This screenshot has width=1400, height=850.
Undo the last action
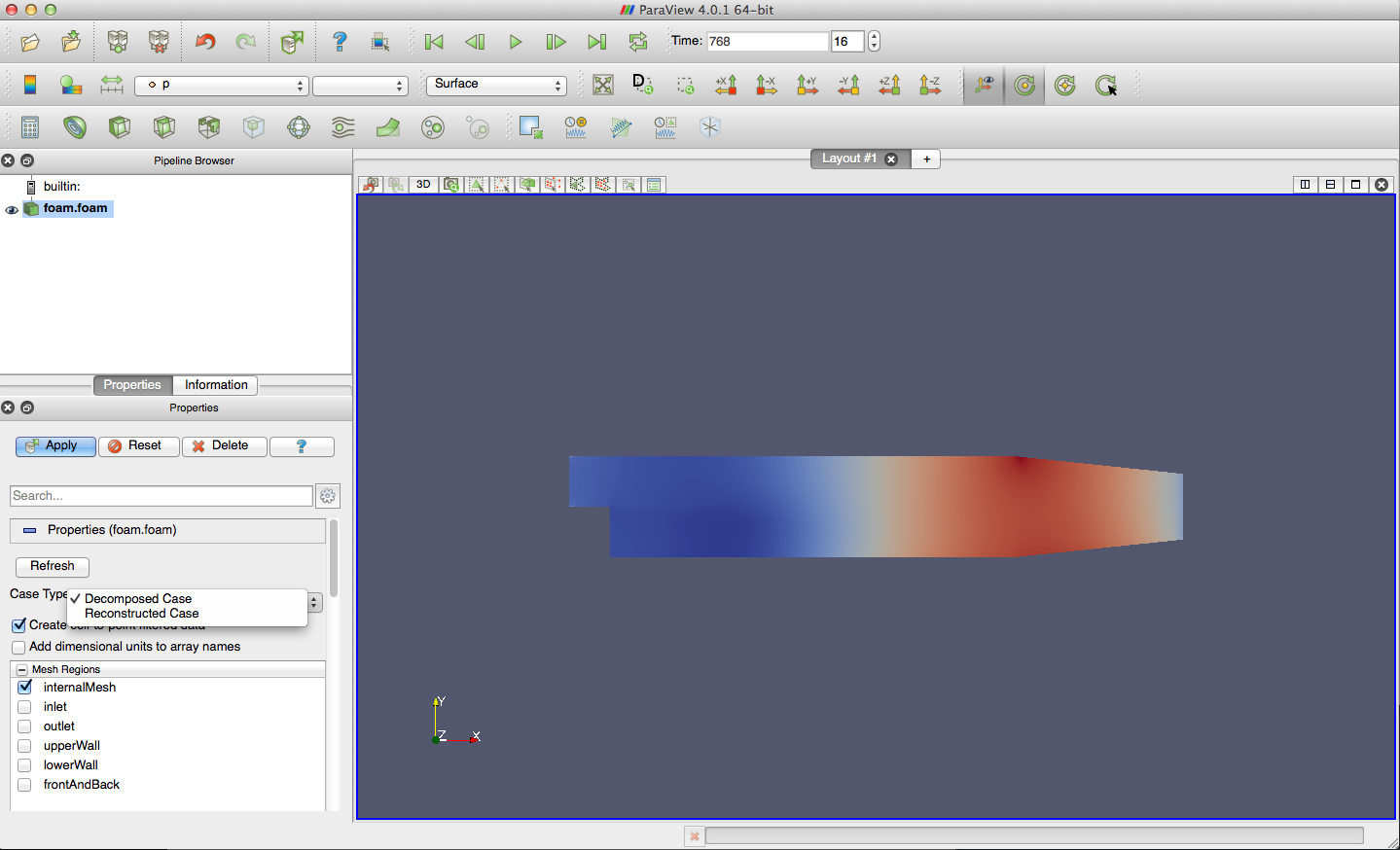click(205, 42)
